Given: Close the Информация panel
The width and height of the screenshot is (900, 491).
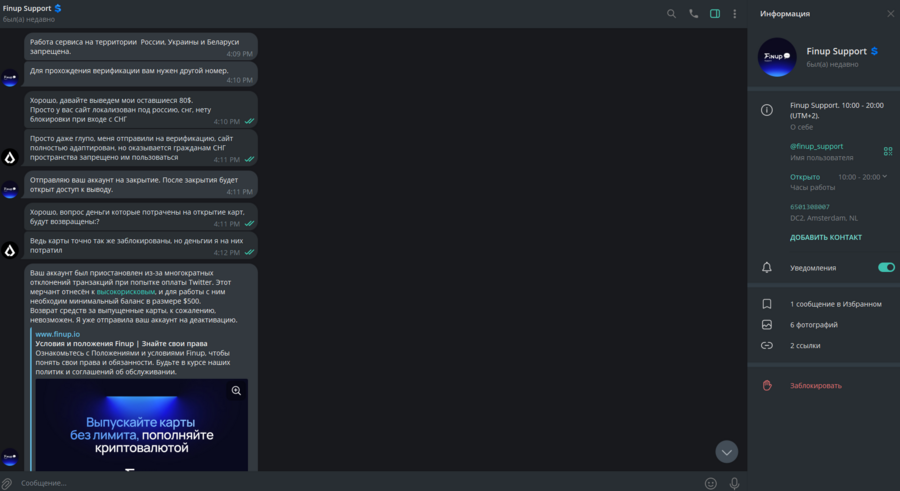Looking at the screenshot, I should [x=890, y=14].
